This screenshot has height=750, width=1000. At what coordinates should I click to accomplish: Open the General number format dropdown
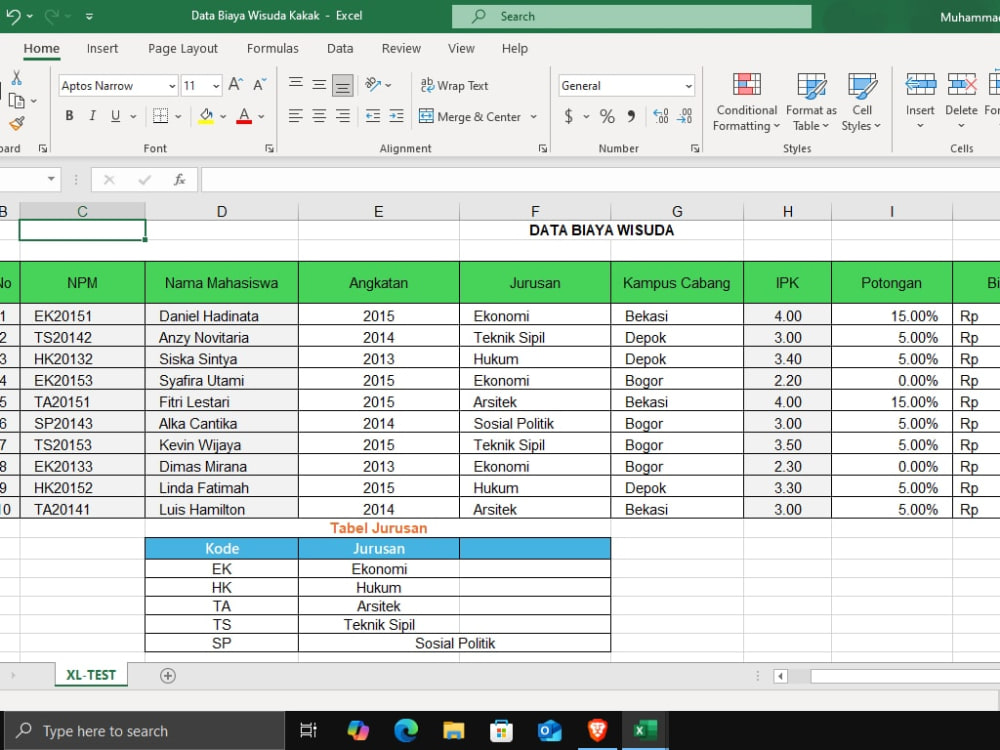click(x=689, y=85)
